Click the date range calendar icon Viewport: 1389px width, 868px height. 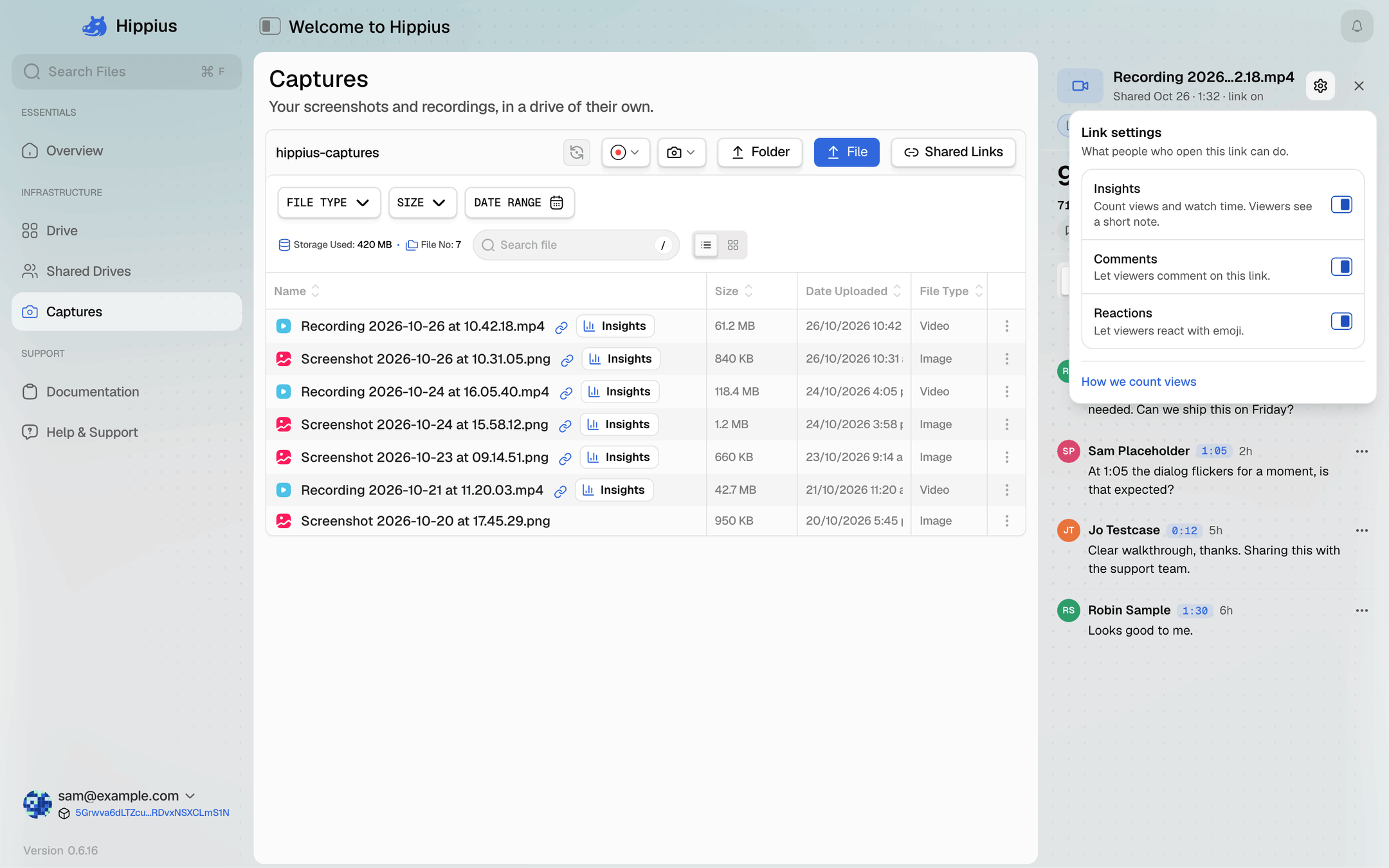click(x=557, y=203)
